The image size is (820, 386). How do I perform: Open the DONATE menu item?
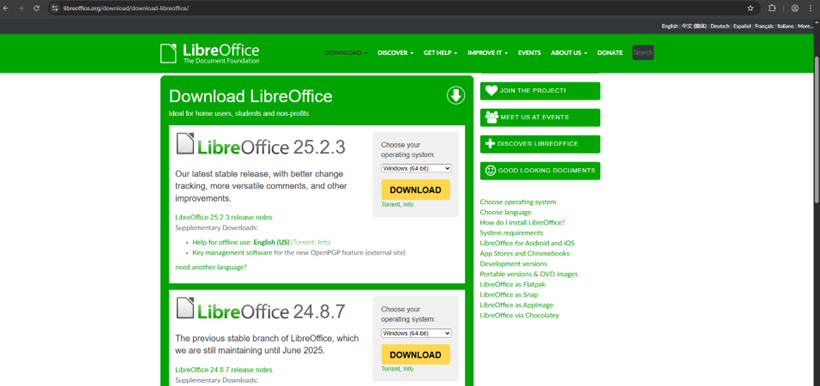(610, 53)
